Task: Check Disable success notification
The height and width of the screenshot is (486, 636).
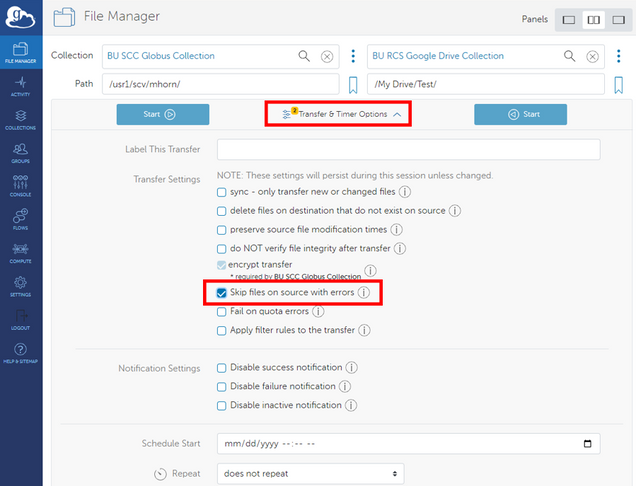Action: coord(221,368)
